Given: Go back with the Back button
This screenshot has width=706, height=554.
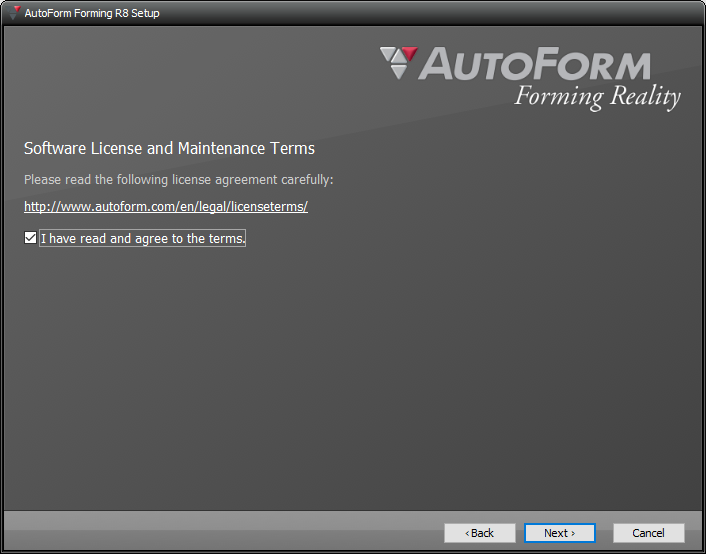Looking at the screenshot, I should click(x=480, y=533).
